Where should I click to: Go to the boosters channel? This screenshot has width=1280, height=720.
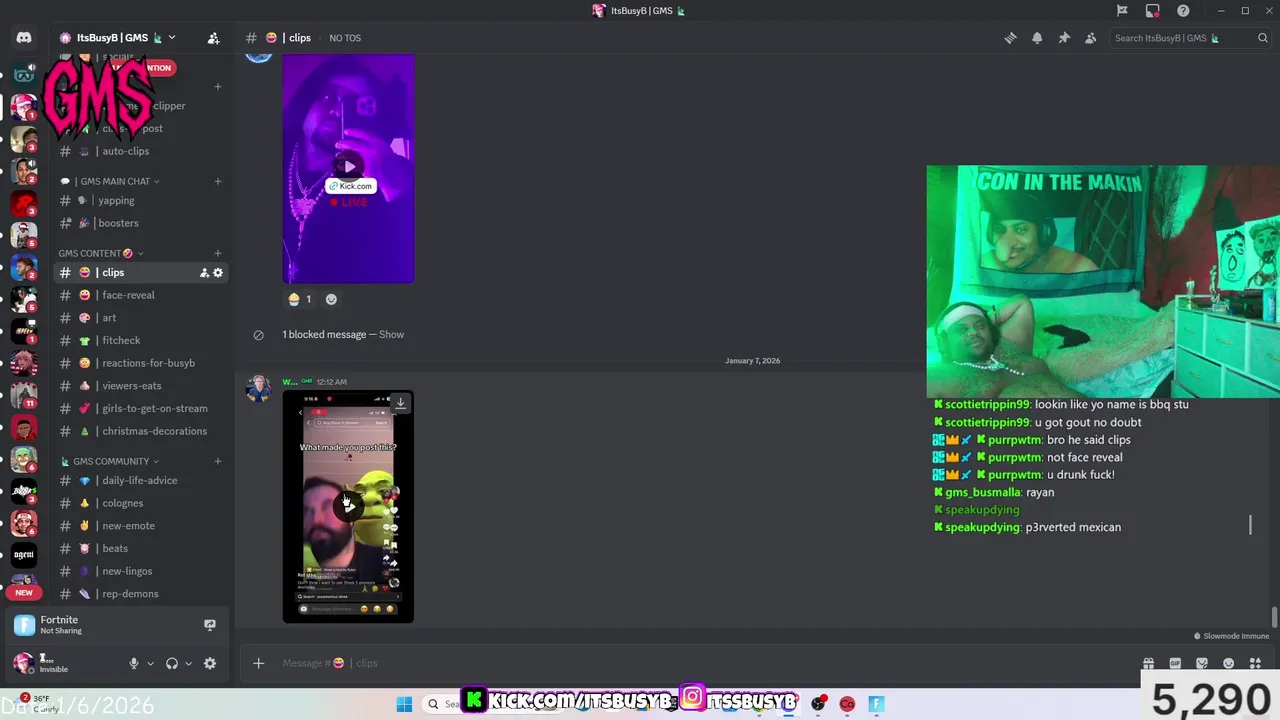pyautogui.click(x=141, y=223)
